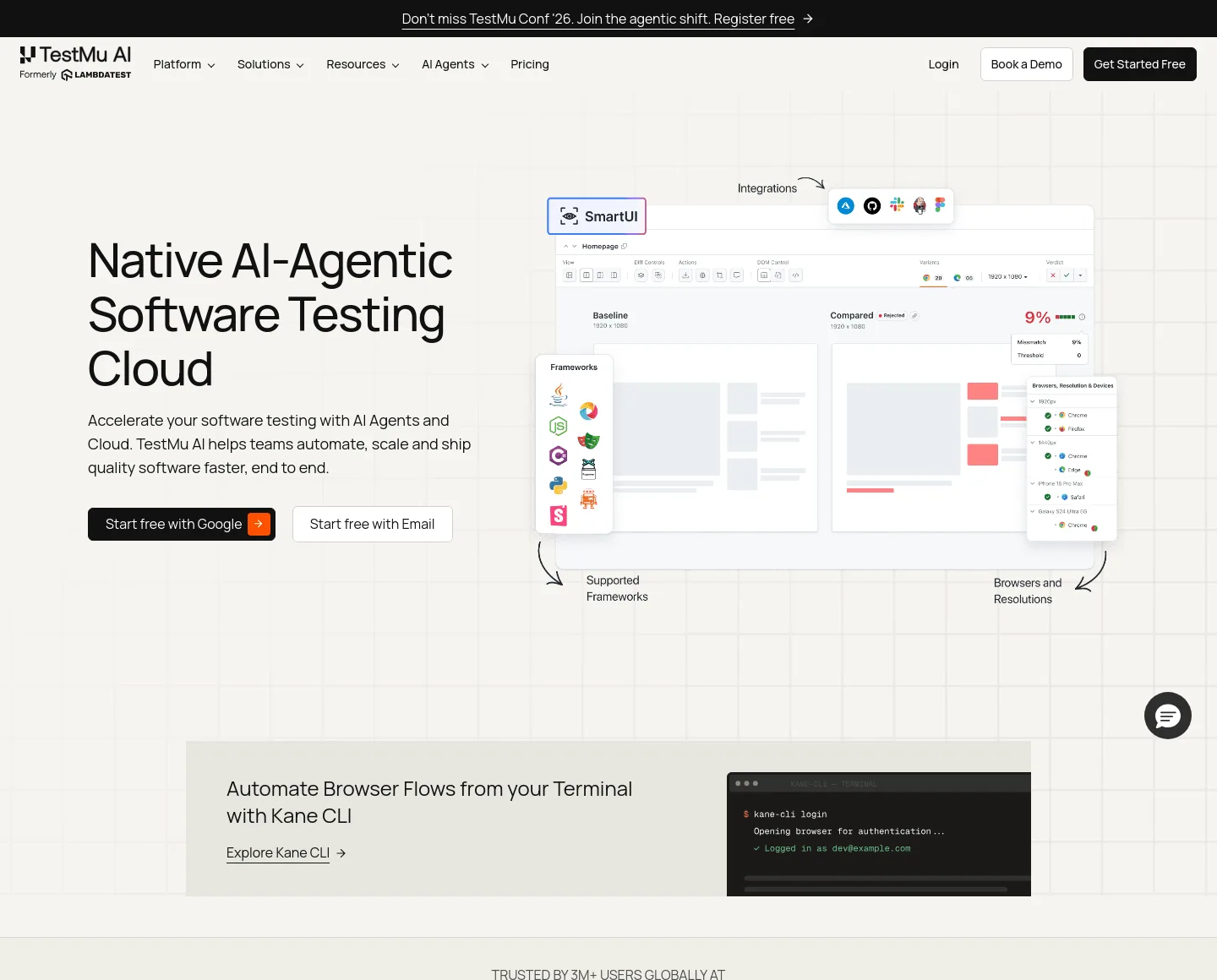Viewport: 1217px width, 980px height.
Task: Click the Java framework icon
Action: (x=559, y=395)
